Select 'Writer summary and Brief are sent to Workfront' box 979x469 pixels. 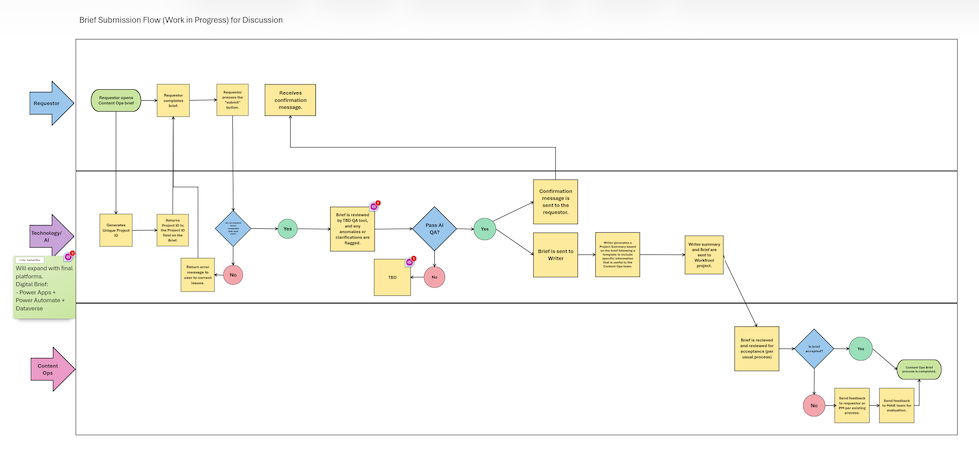(704, 254)
